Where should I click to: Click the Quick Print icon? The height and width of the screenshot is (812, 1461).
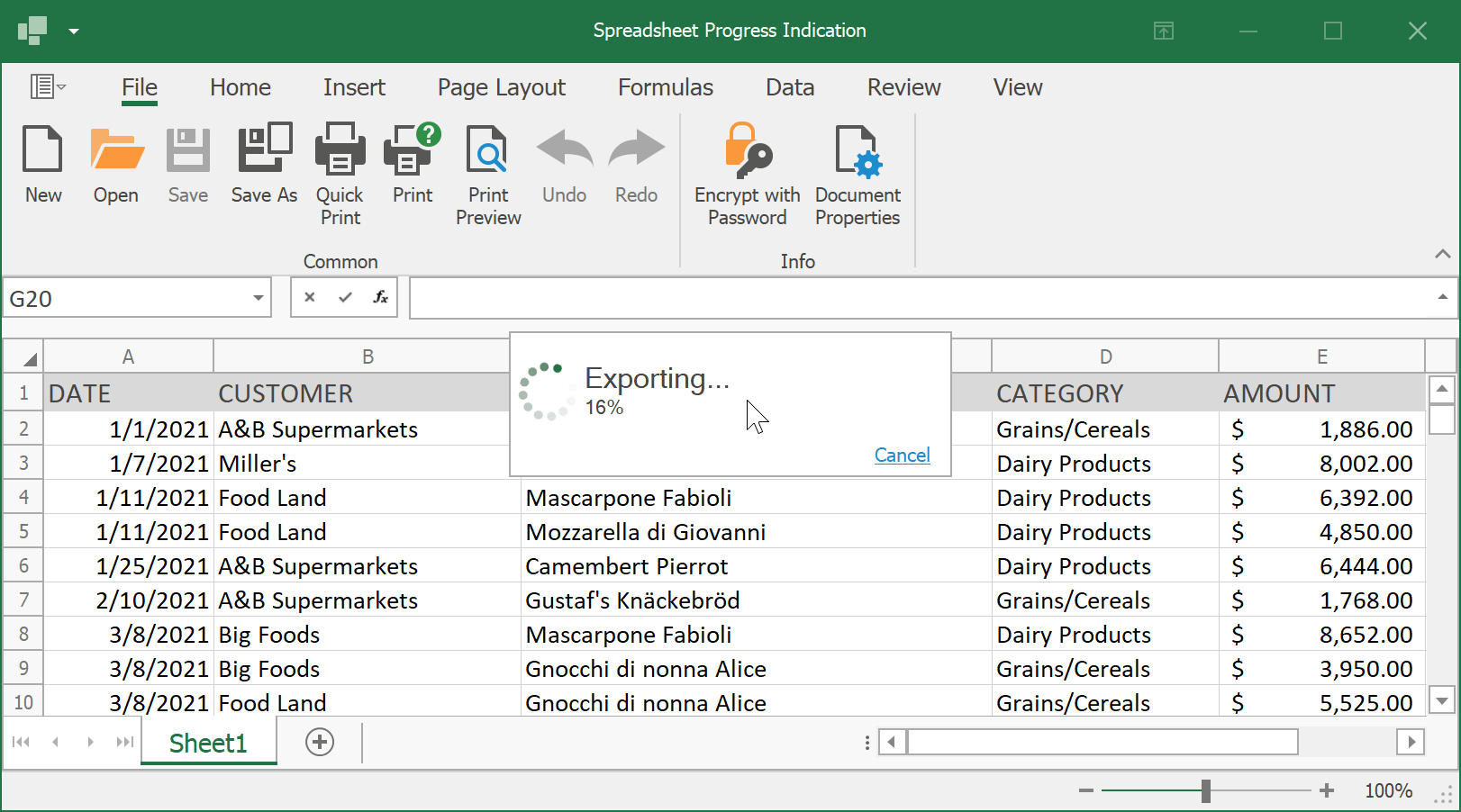pyautogui.click(x=340, y=149)
